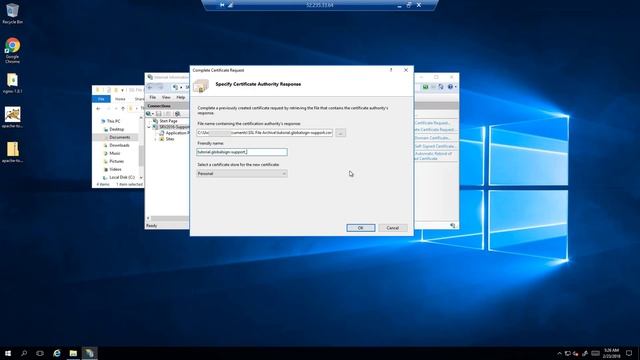Click Create Certificate Request action link
This screenshot has width=640, height=360.
(x=433, y=123)
